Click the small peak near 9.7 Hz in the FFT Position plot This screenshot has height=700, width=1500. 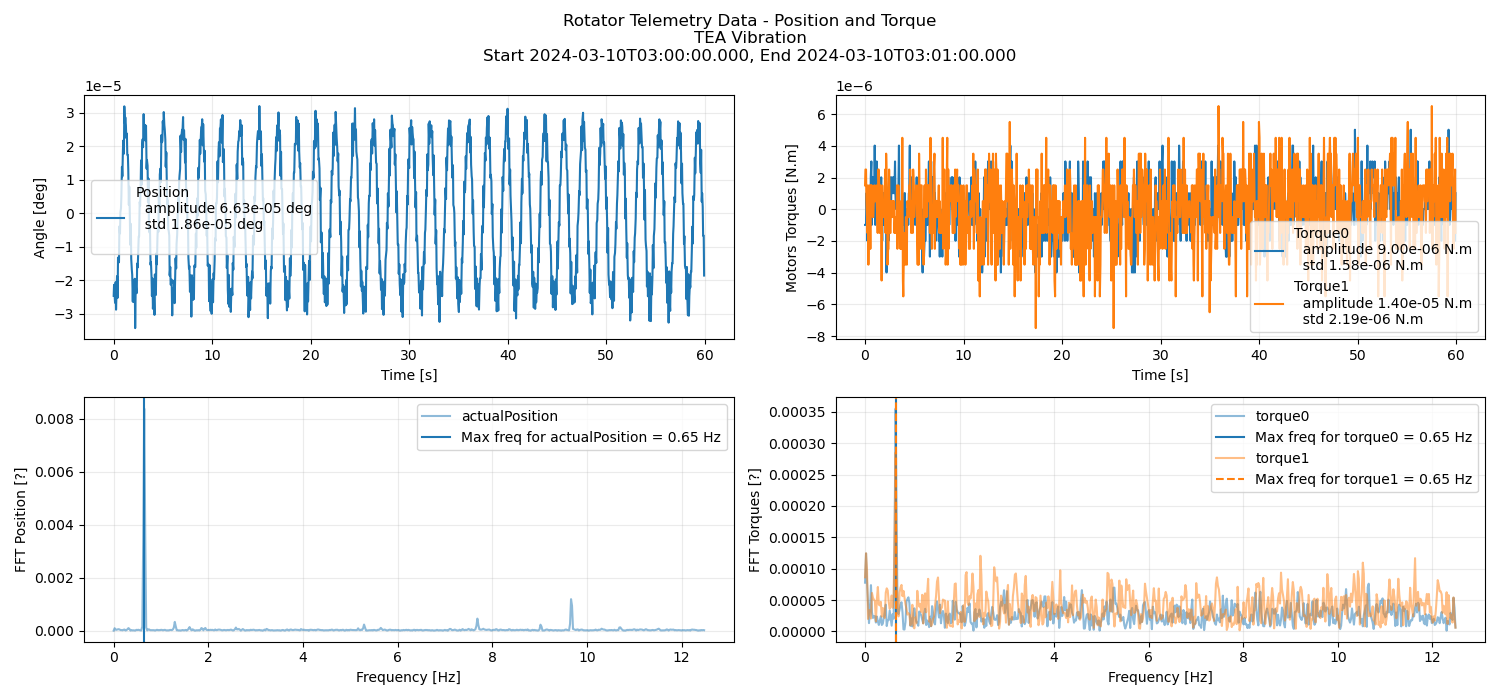(571, 614)
